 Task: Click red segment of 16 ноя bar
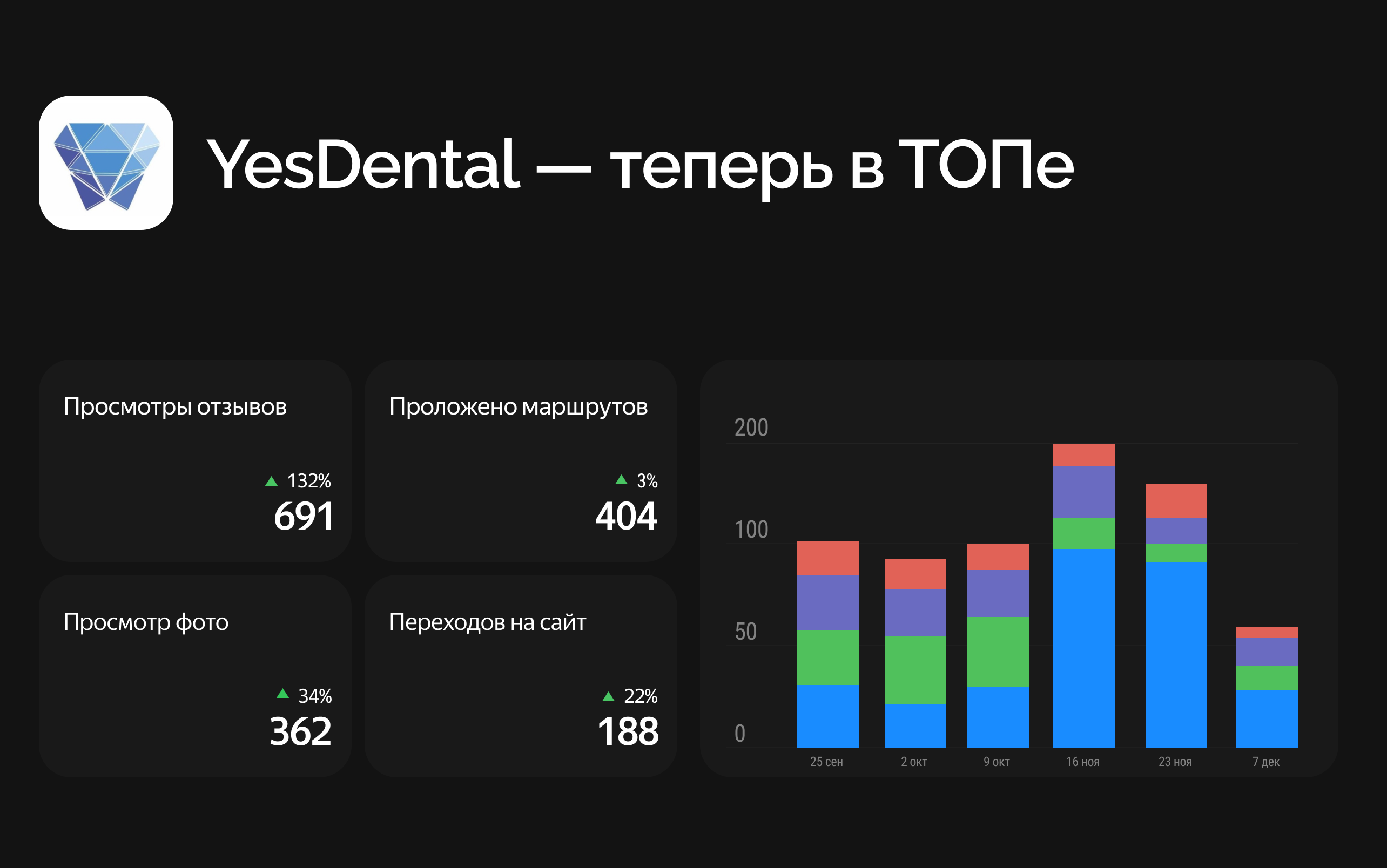(x=1083, y=455)
